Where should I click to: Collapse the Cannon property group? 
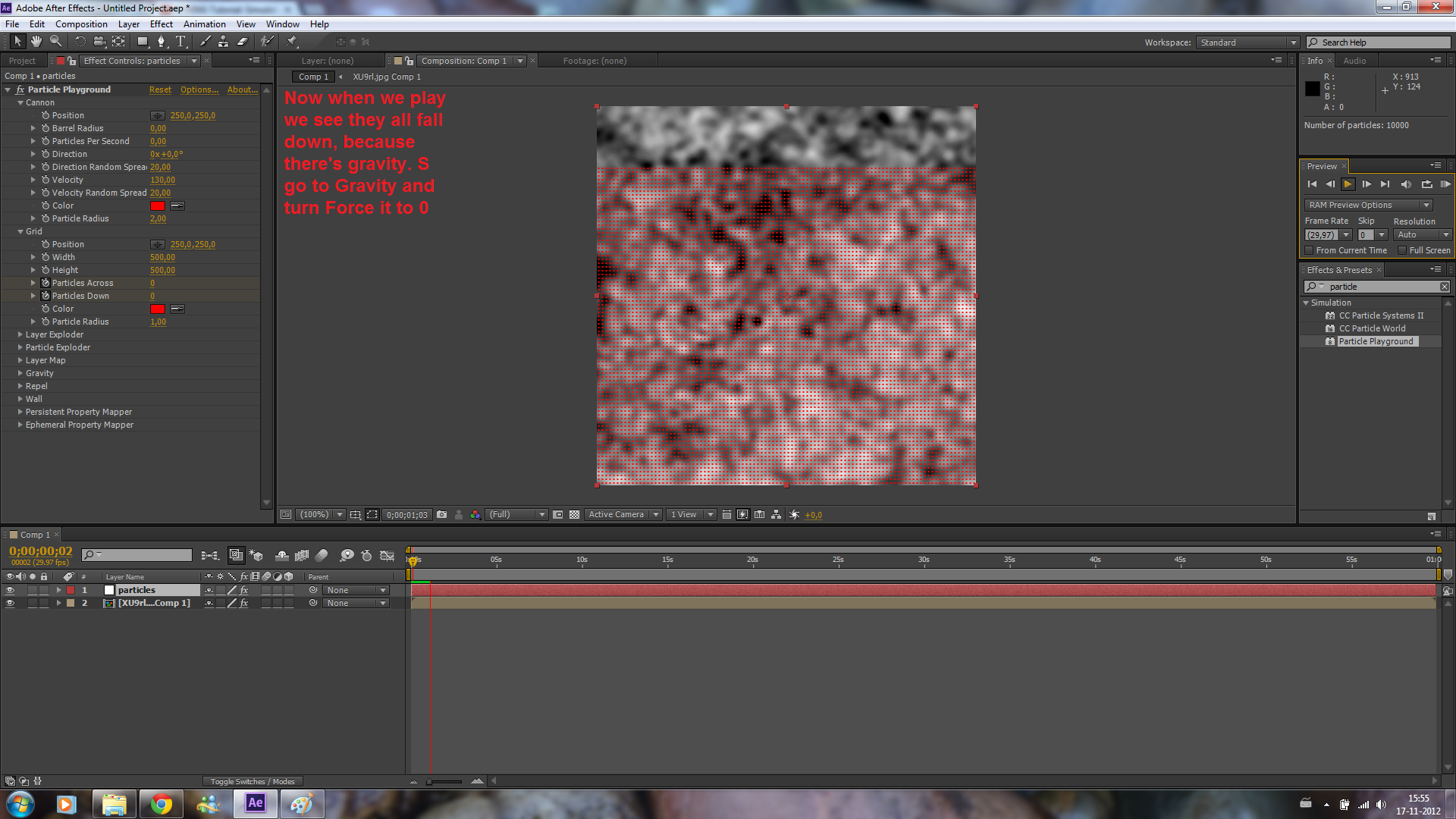[x=20, y=102]
